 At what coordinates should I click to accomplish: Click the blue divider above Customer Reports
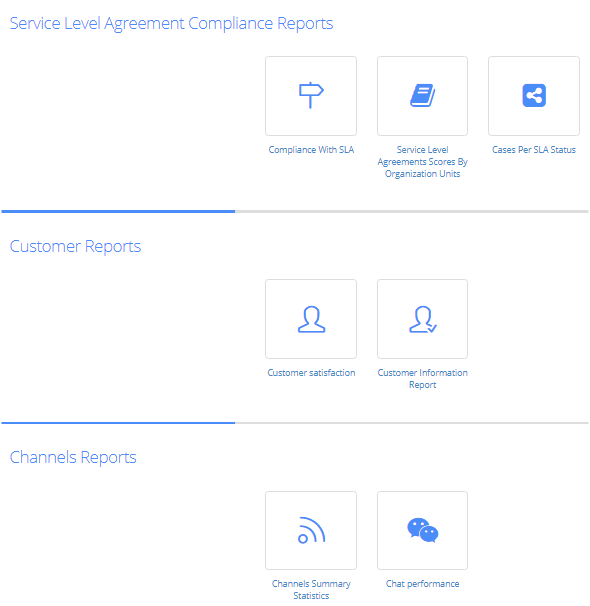[118, 211]
